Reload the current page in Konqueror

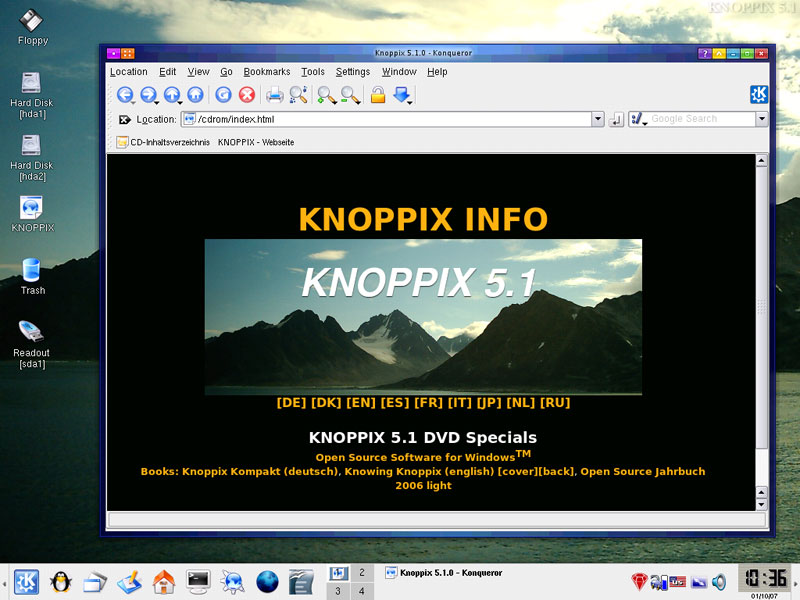click(x=222, y=95)
